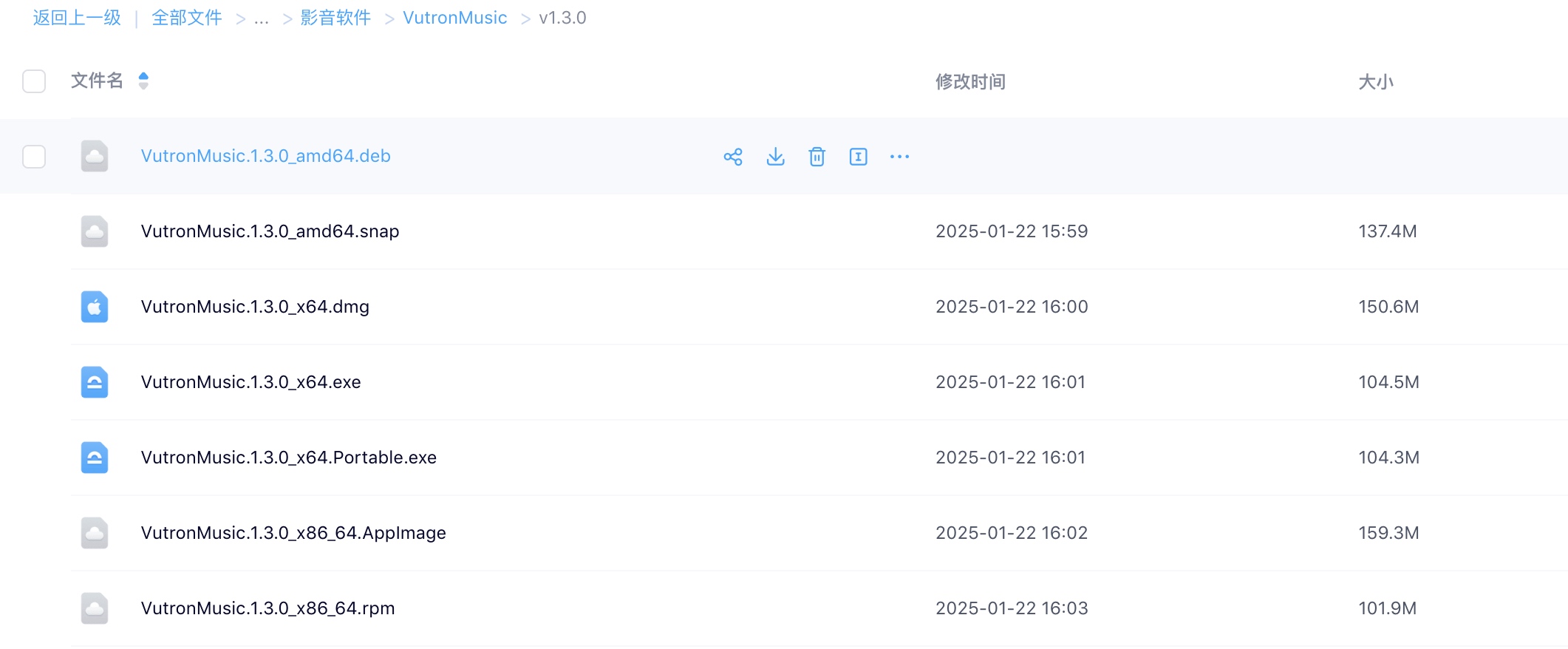Rename the amd64.deb file via rename icon

pyautogui.click(x=858, y=157)
